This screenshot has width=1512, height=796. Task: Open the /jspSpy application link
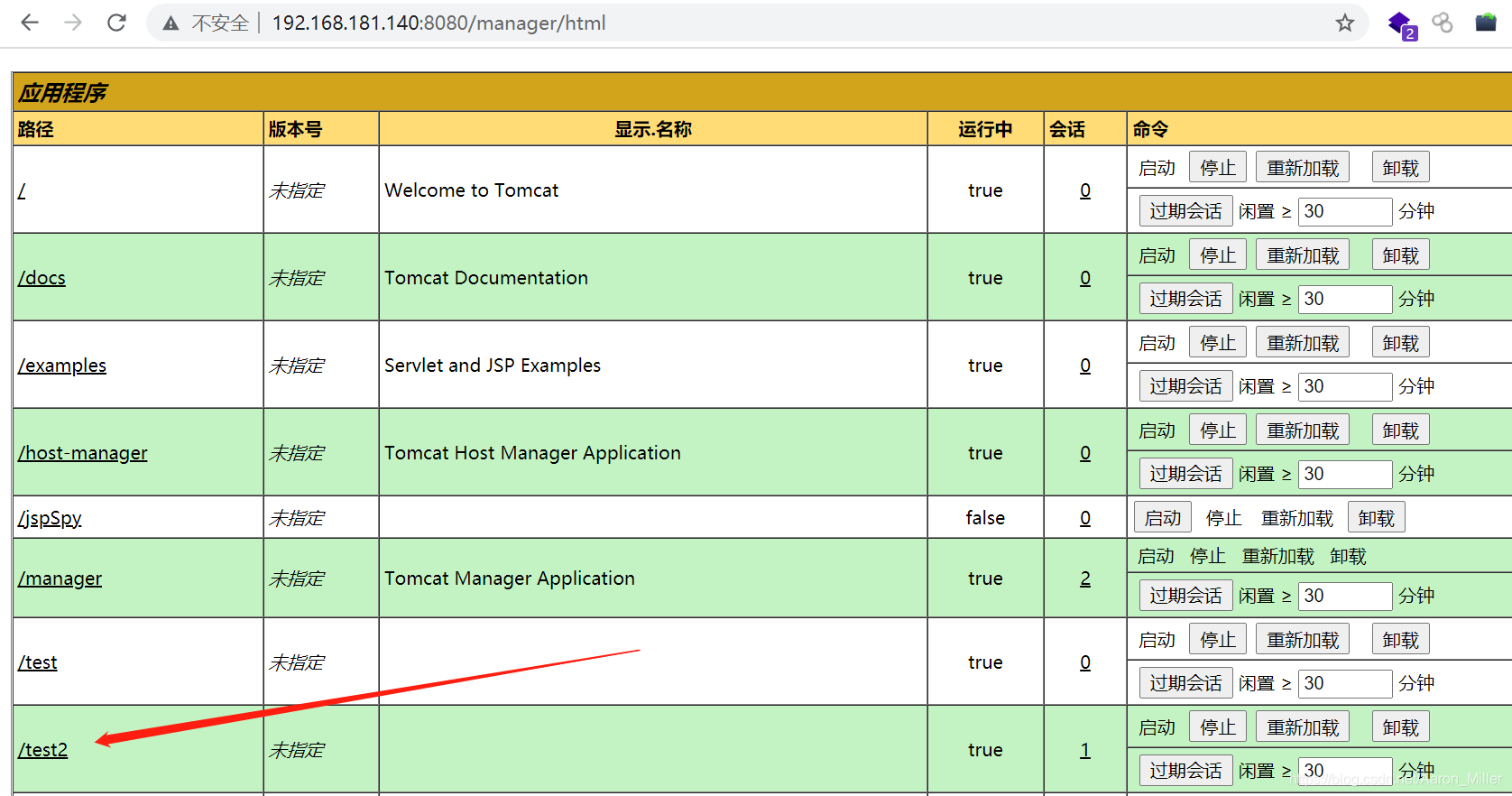[50, 518]
